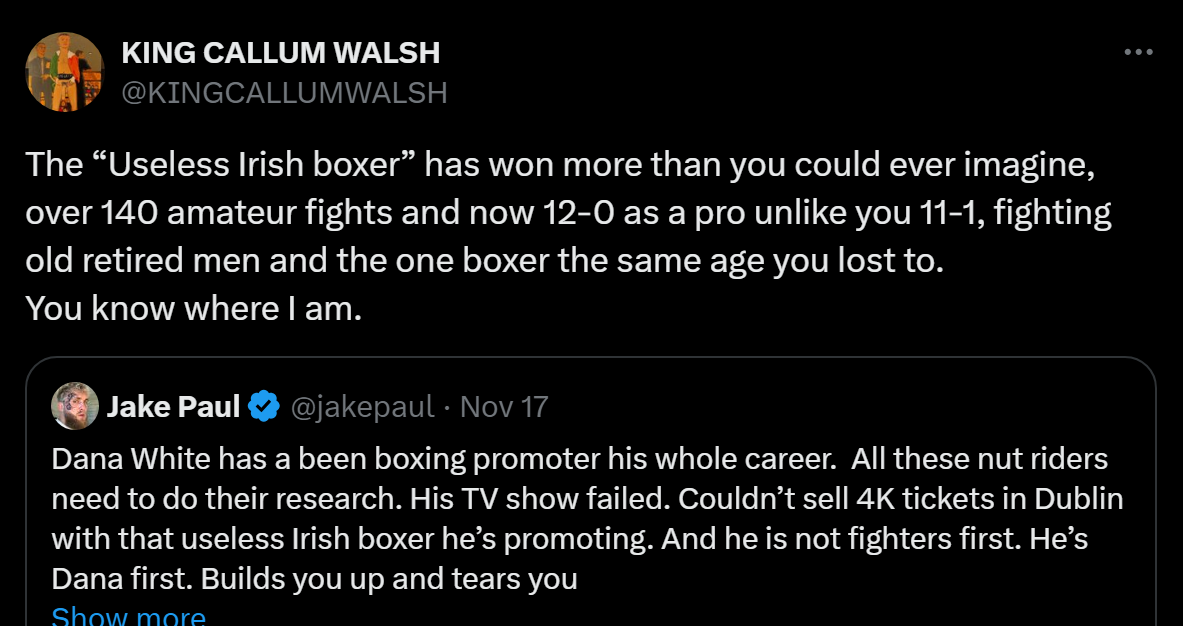
Task: Open the KING CALLUM WALSH display name
Action: (281, 53)
